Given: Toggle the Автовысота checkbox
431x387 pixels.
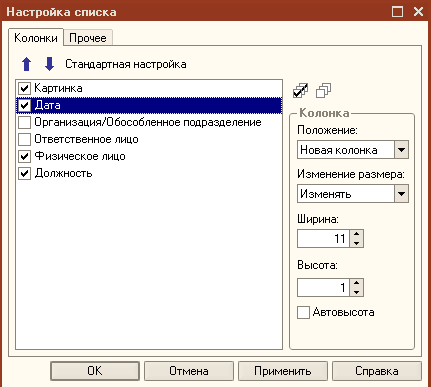Looking at the screenshot, I should pos(303,313).
